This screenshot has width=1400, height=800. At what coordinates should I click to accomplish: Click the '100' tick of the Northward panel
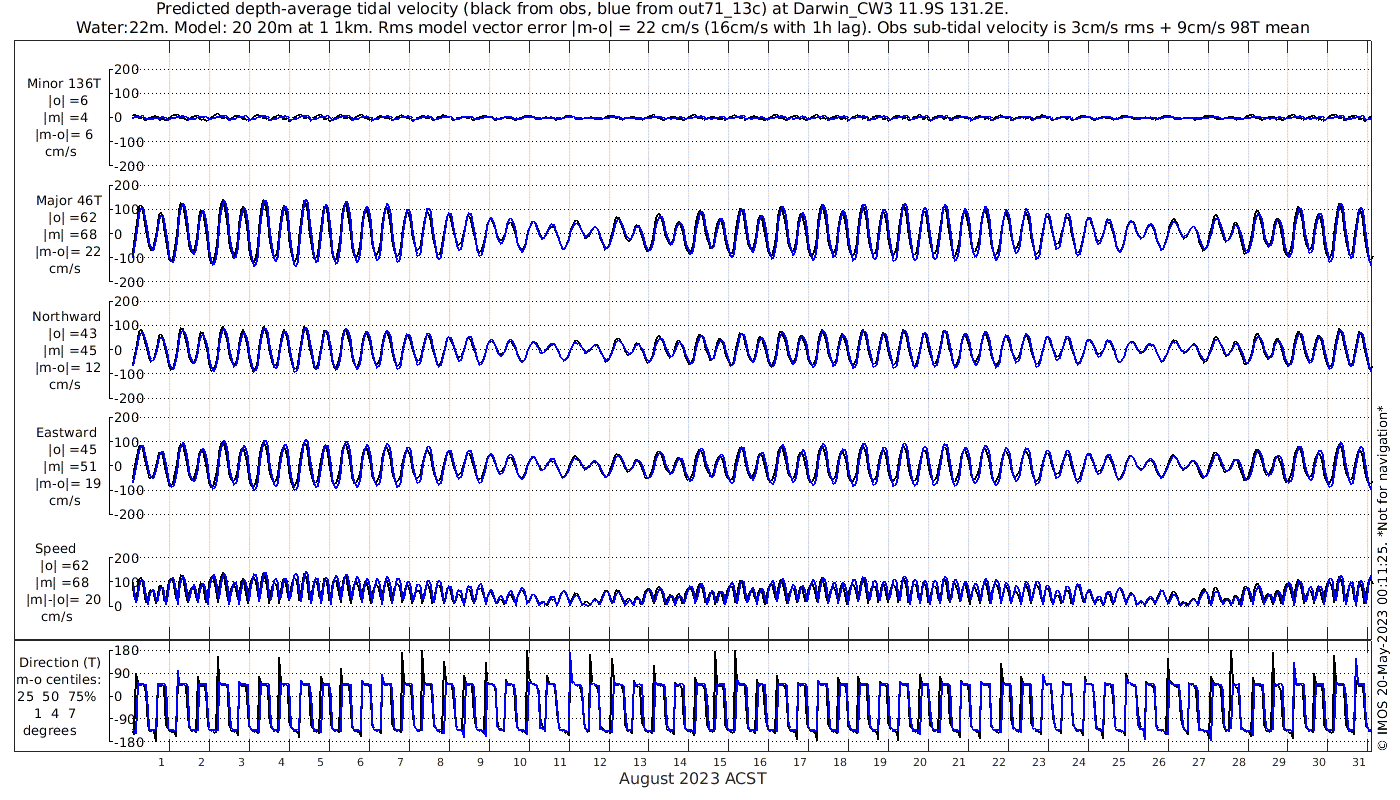click(x=126, y=325)
